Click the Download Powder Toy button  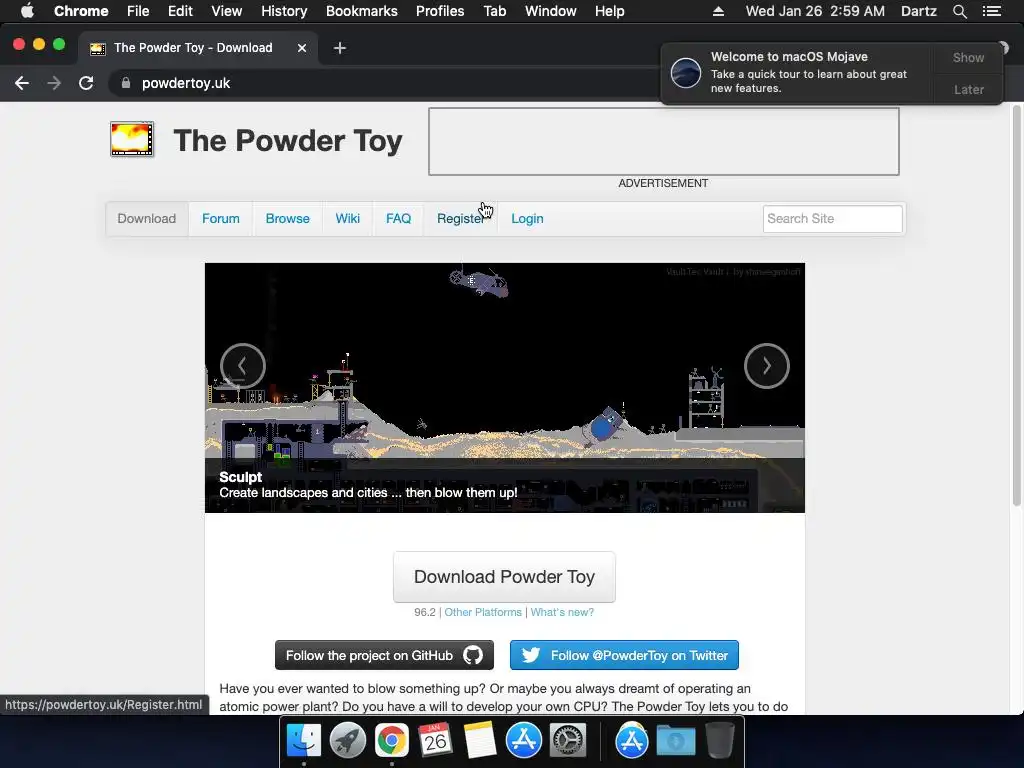pos(504,577)
